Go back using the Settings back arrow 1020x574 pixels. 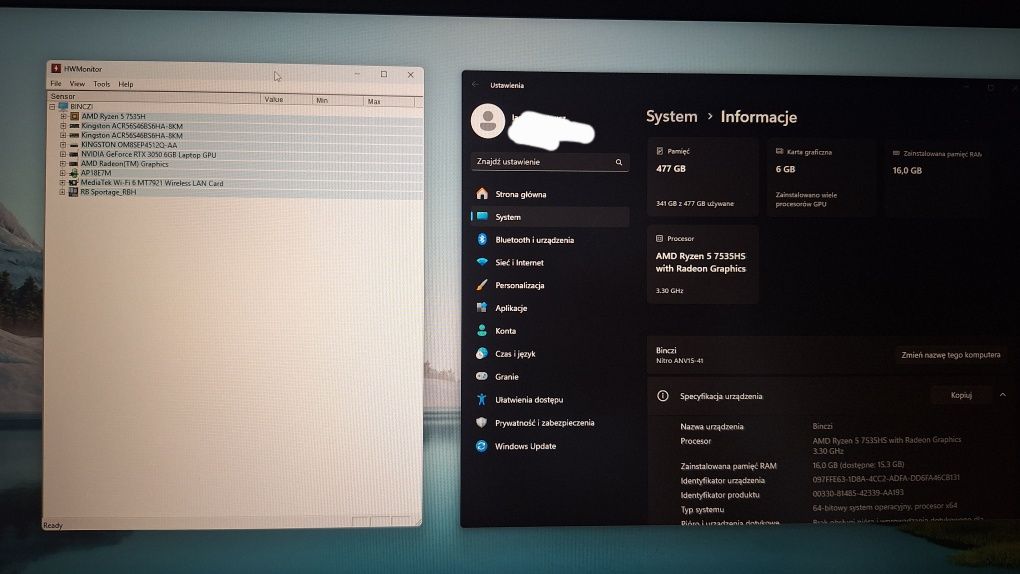pos(476,84)
